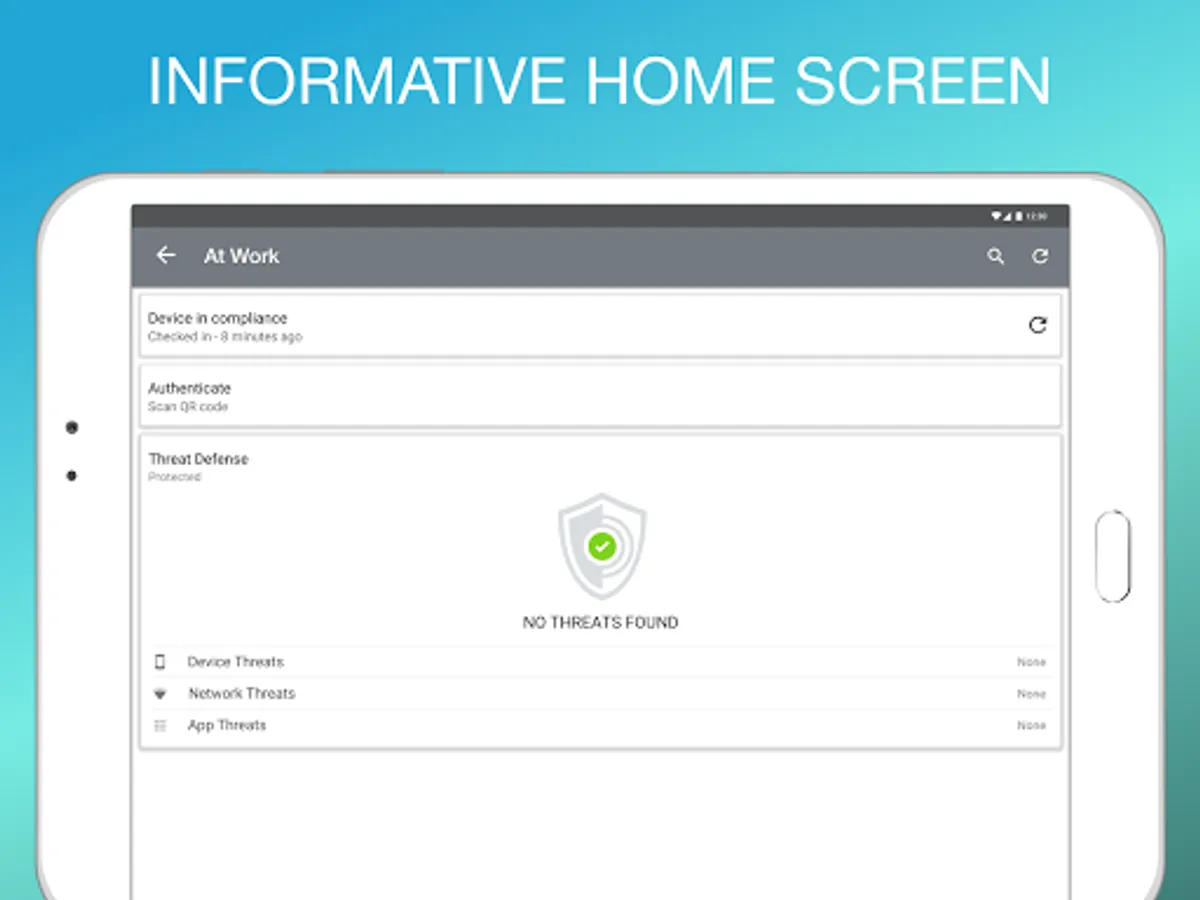Viewport: 1200px width, 900px height.
Task: Tap Checked in - 8 minutes ago
Action: click(x=225, y=337)
